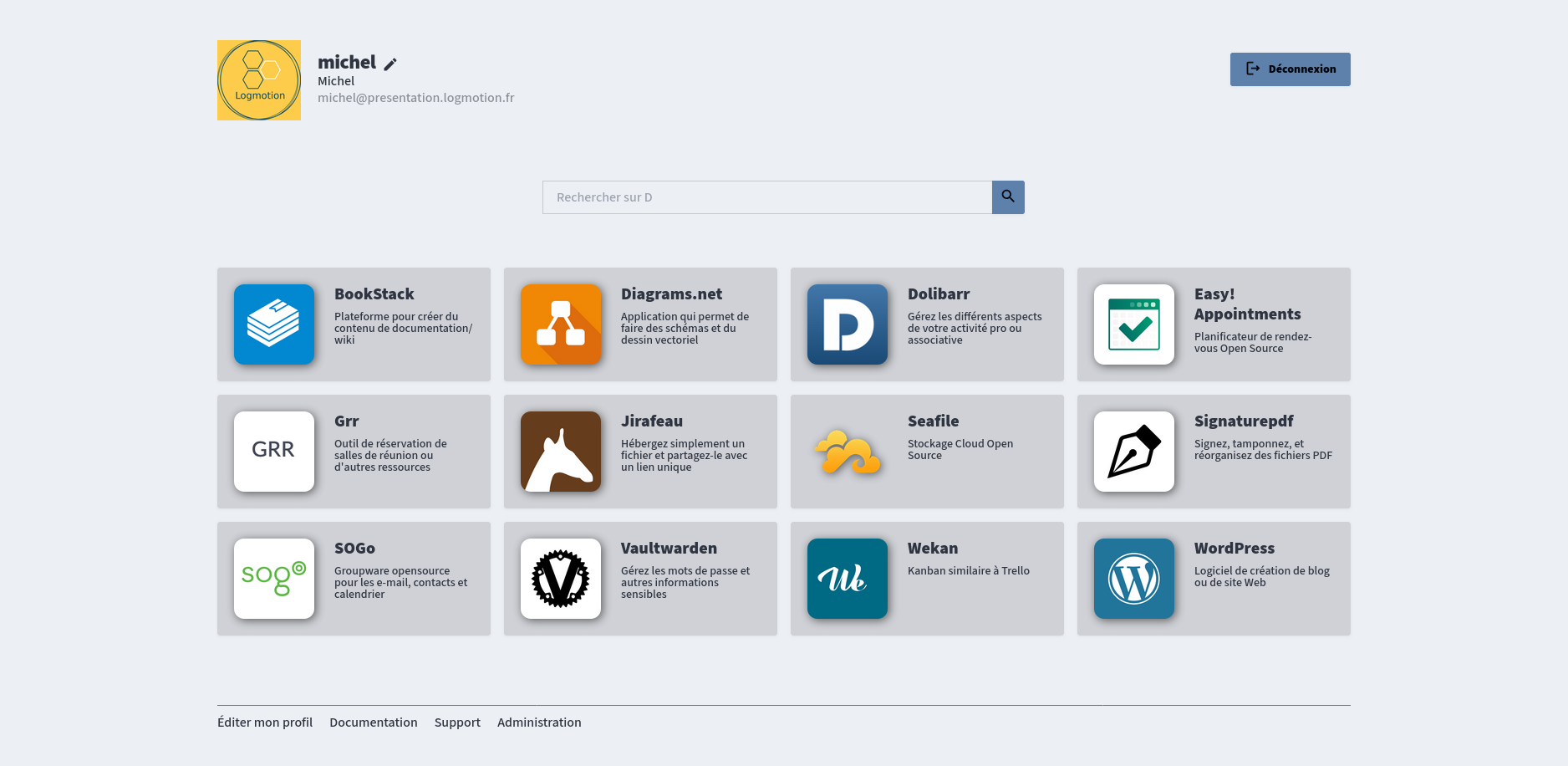
Task: Click the Easy! Appointments title
Action: pos(1247,304)
